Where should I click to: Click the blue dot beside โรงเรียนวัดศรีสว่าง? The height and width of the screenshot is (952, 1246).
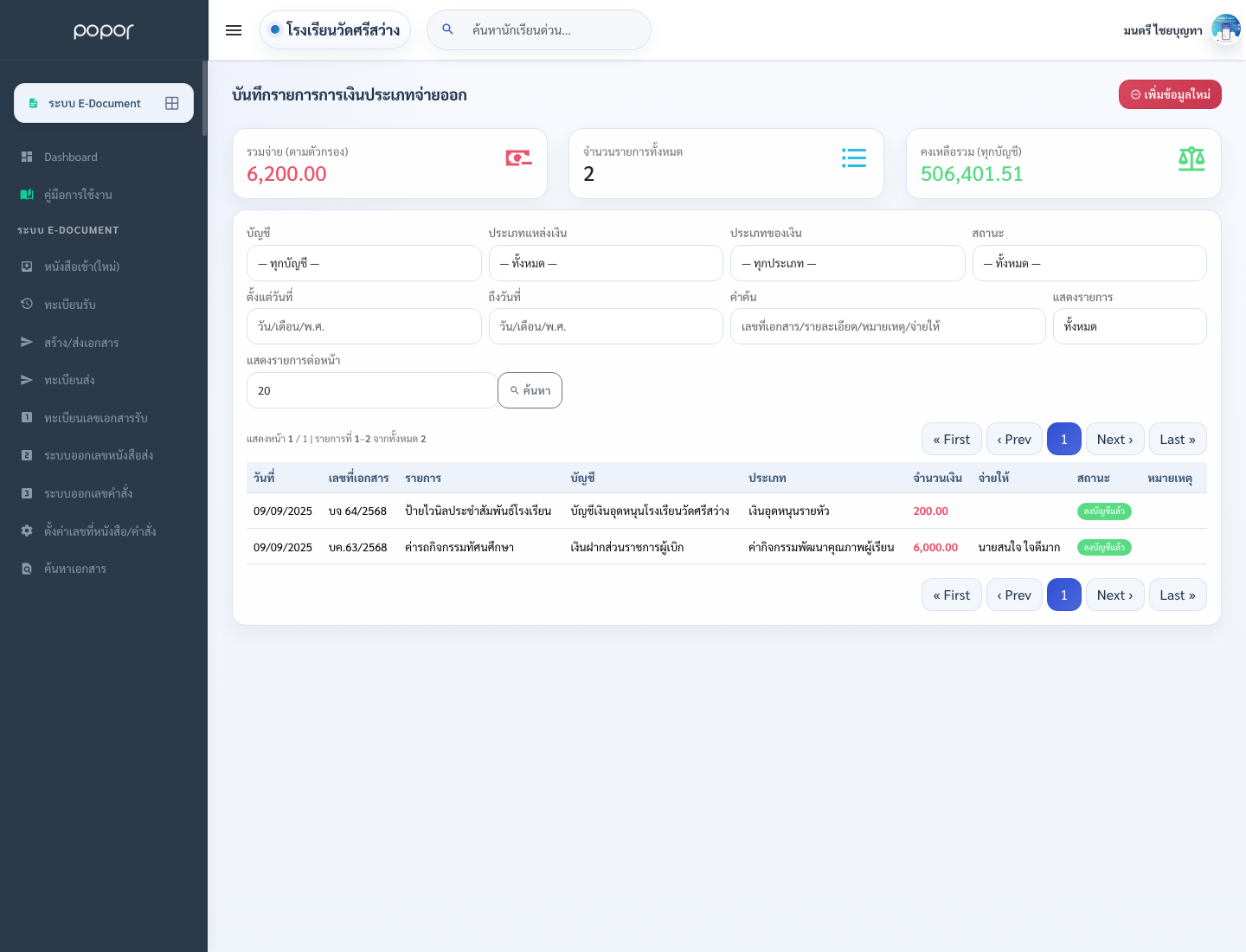(275, 29)
